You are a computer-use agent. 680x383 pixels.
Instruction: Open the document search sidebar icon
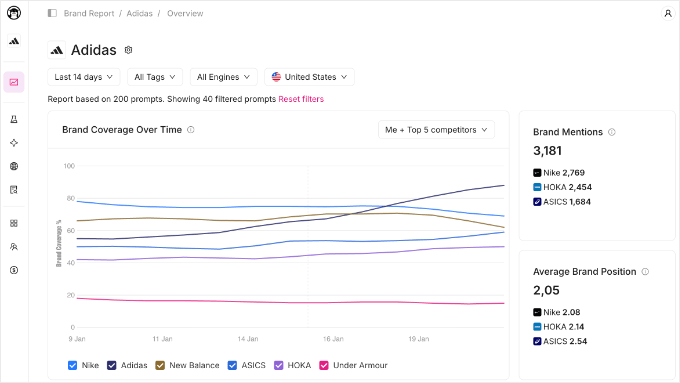coord(14,190)
